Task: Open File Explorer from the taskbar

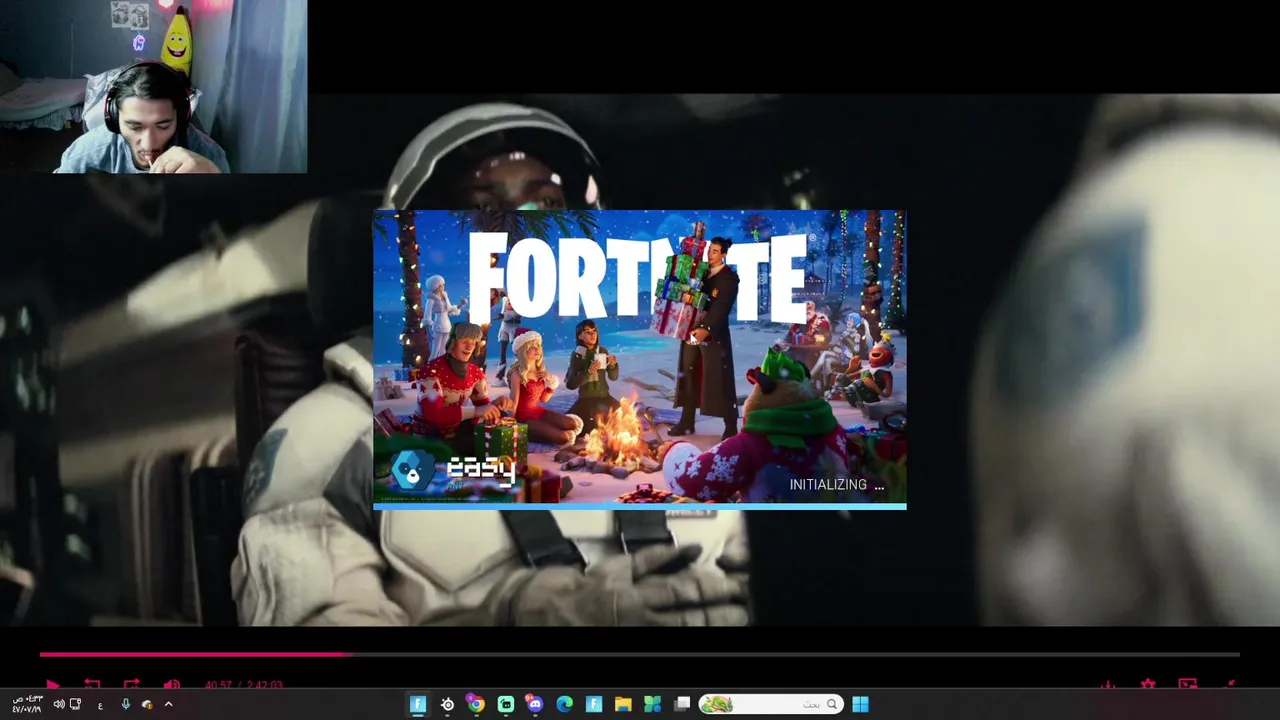Action: point(623,704)
